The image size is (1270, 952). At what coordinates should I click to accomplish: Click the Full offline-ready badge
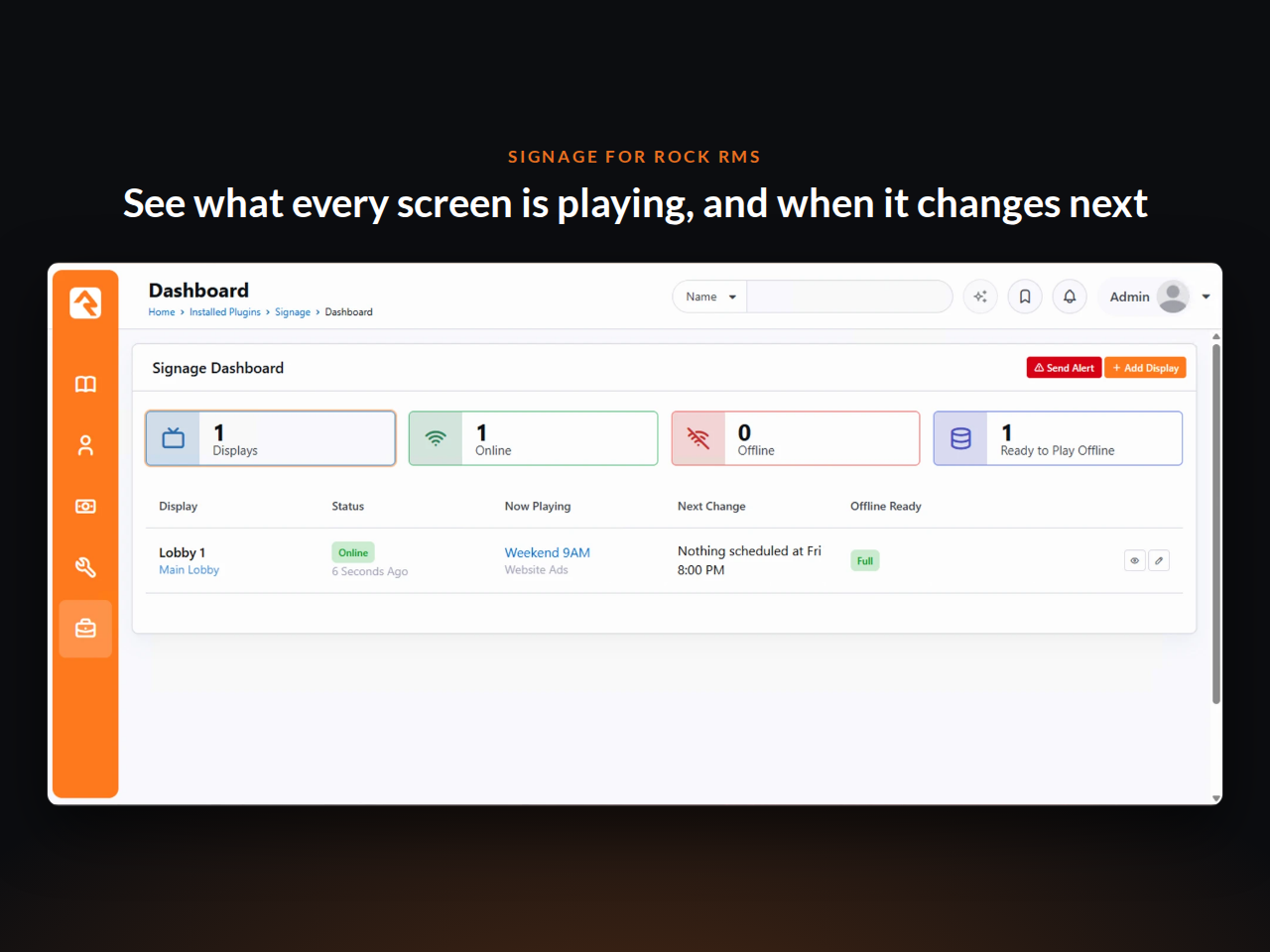(x=865, y=561)
